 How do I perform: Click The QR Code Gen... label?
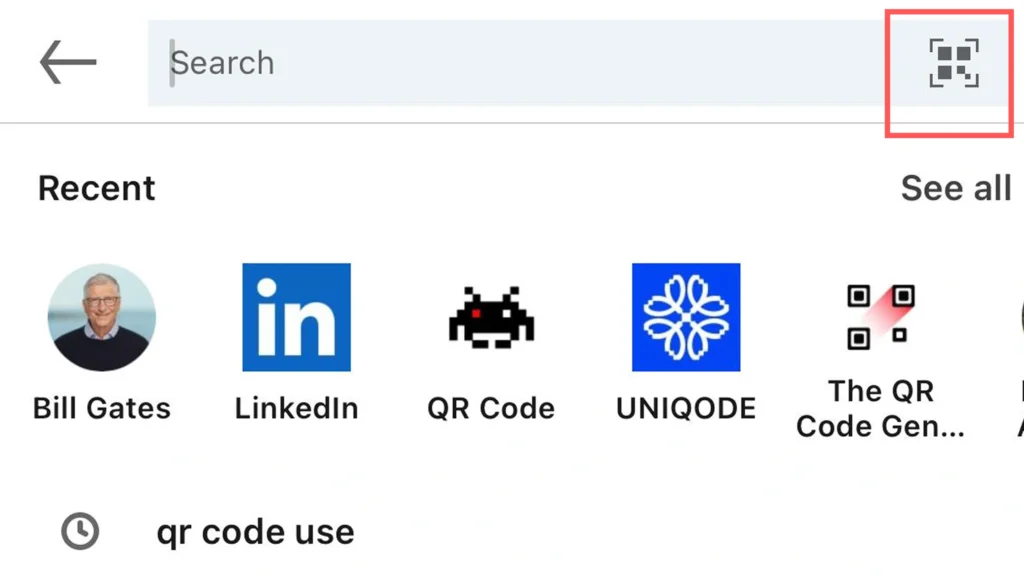click(880, 408)
